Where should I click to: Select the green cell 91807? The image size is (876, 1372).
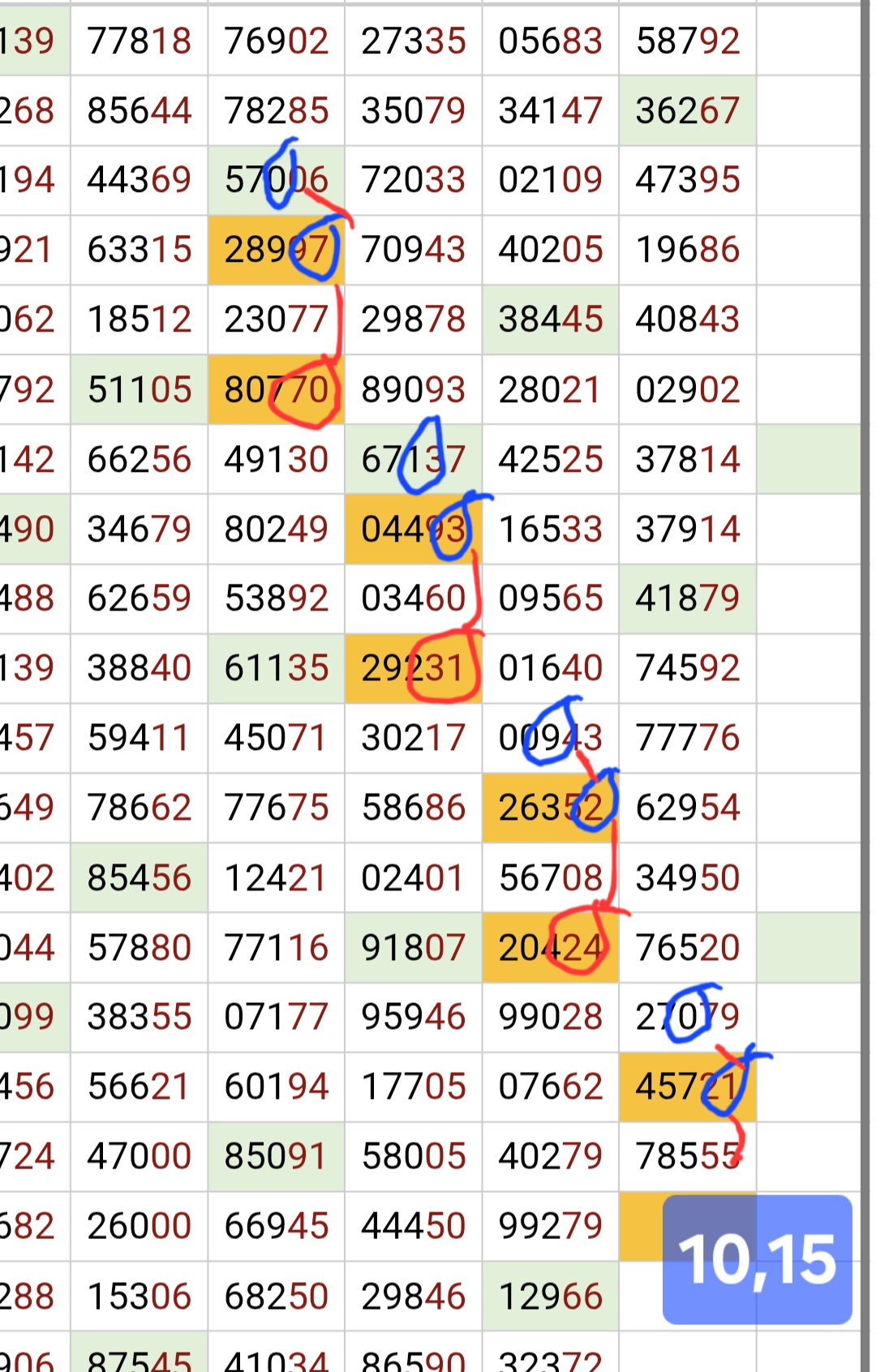[x=413, y=947]
